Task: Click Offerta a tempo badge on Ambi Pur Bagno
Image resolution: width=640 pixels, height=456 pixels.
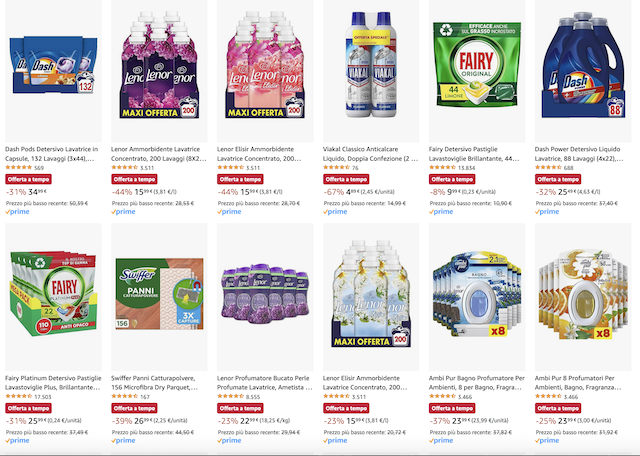Action: (x=452, y=408)
